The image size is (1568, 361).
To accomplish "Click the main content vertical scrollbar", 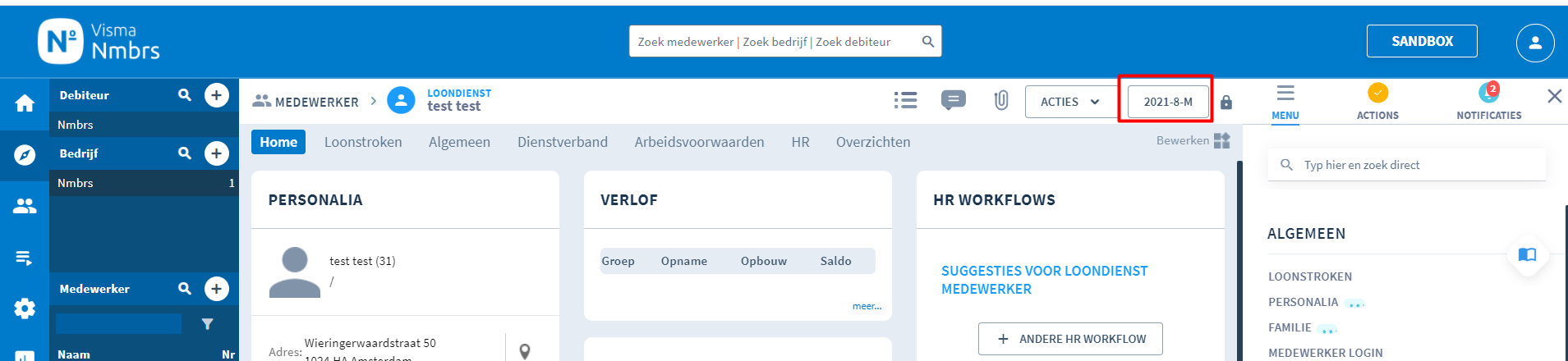I will pyautogui.click(x=1239, y=261).
